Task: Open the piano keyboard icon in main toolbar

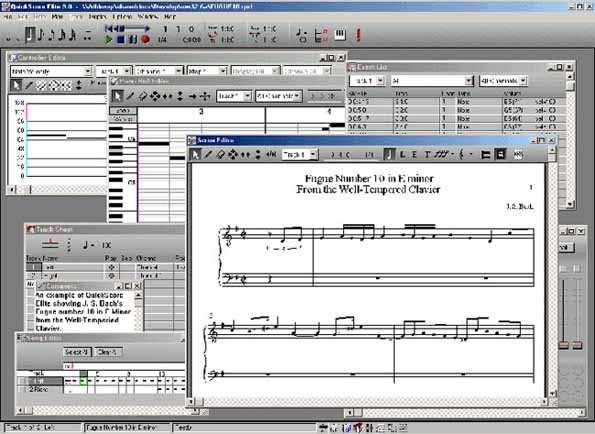Action: [x=340, y=35]
